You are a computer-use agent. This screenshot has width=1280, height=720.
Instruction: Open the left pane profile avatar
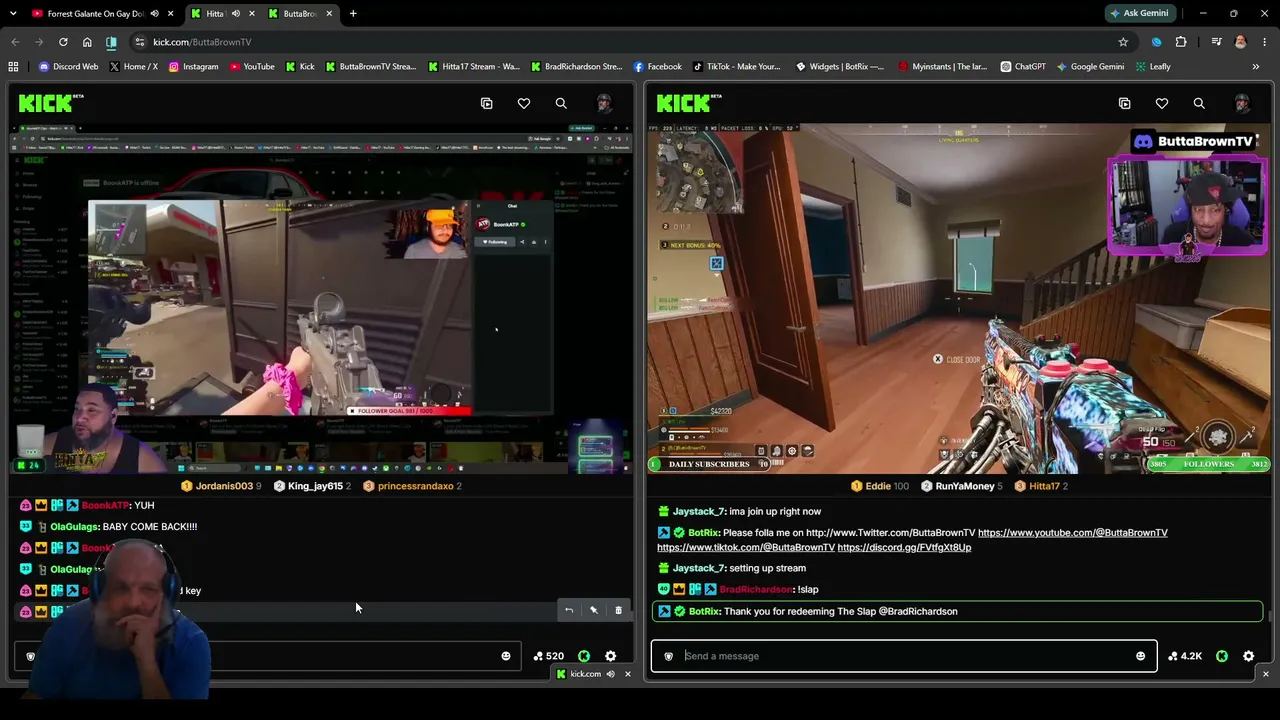pos(604,104)
